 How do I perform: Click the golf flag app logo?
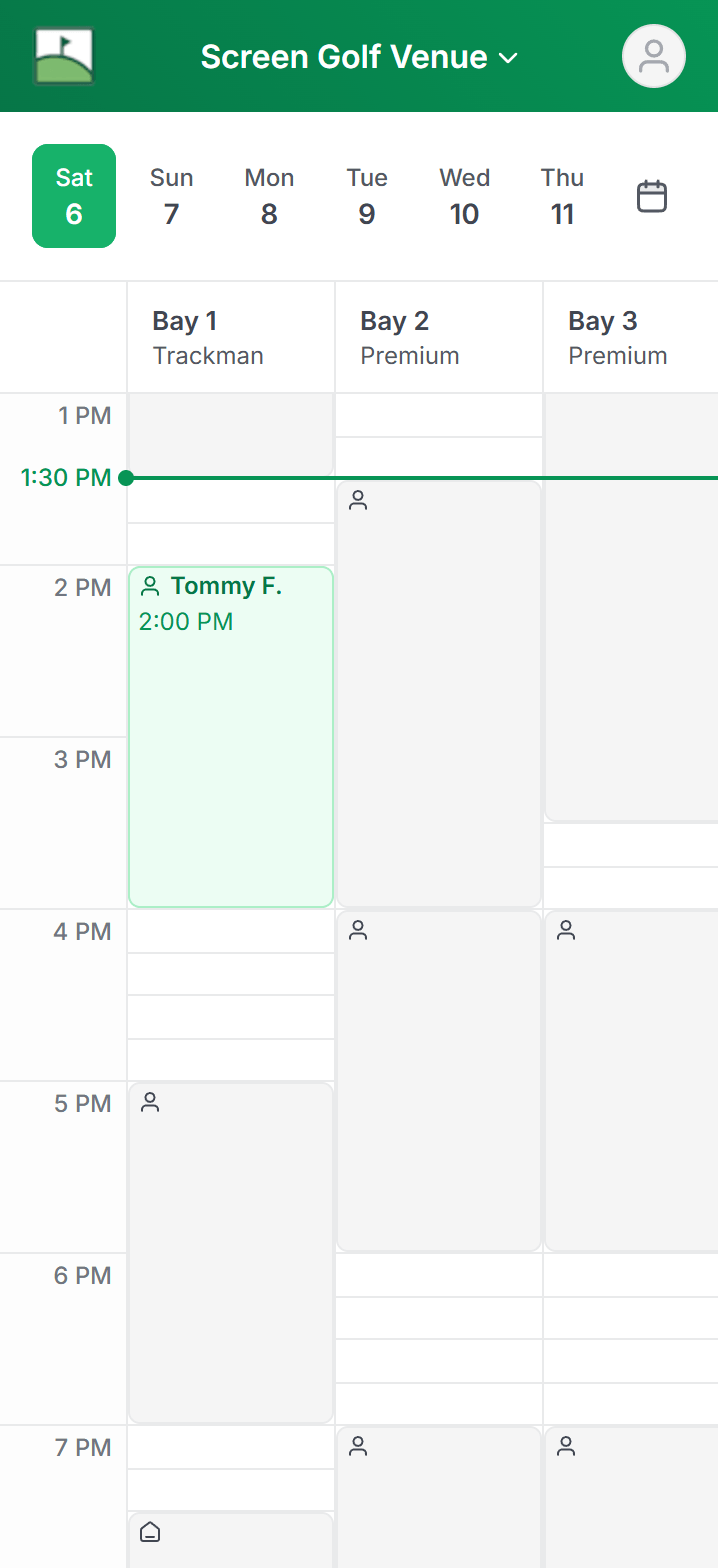tap(64, 56)
